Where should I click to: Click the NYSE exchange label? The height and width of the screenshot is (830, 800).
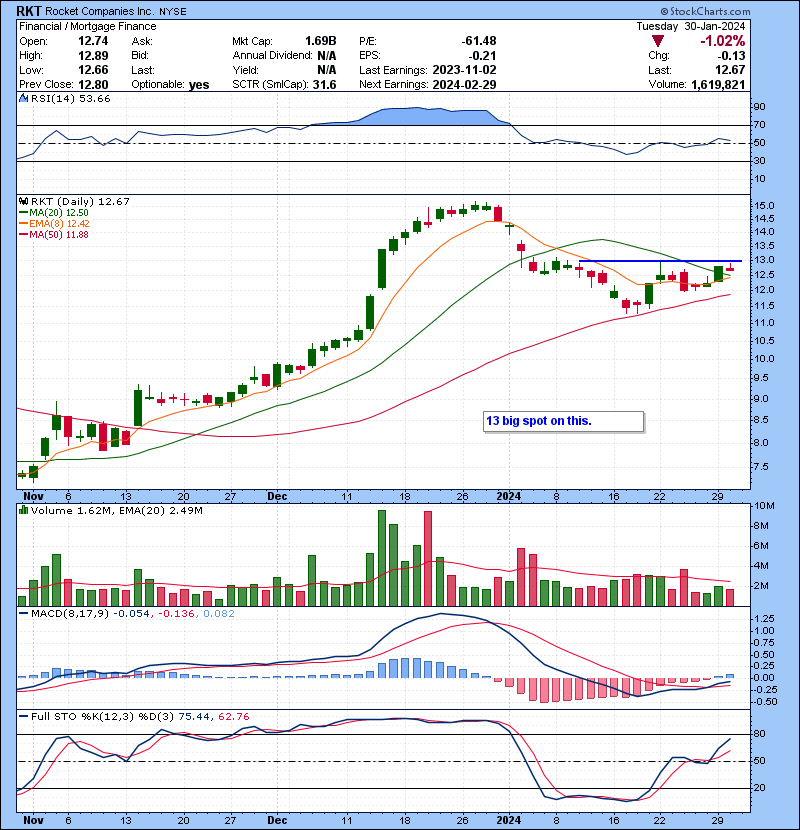pyautogui.click(x=173, y=12)
